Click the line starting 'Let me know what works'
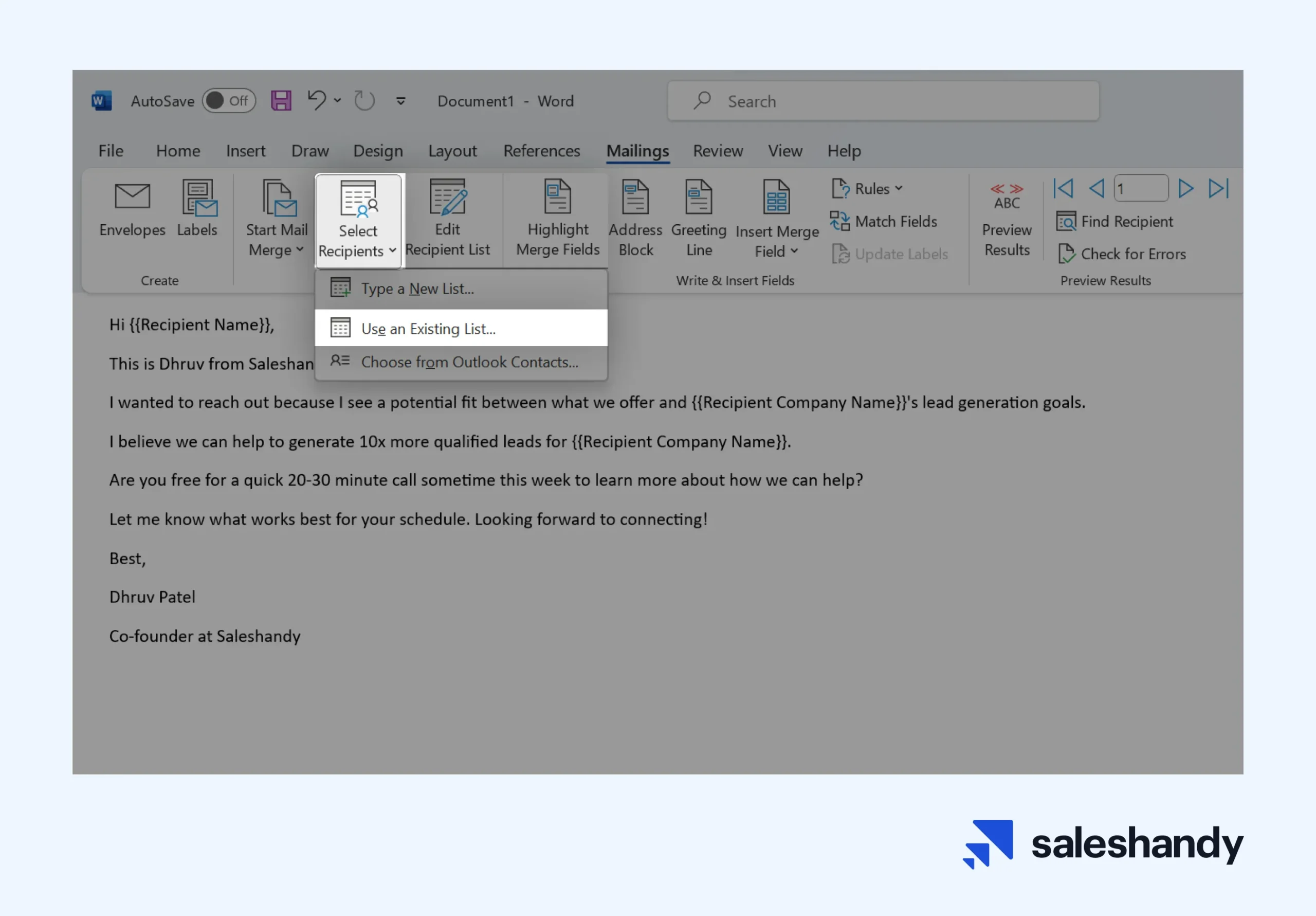 coord(408,519)
